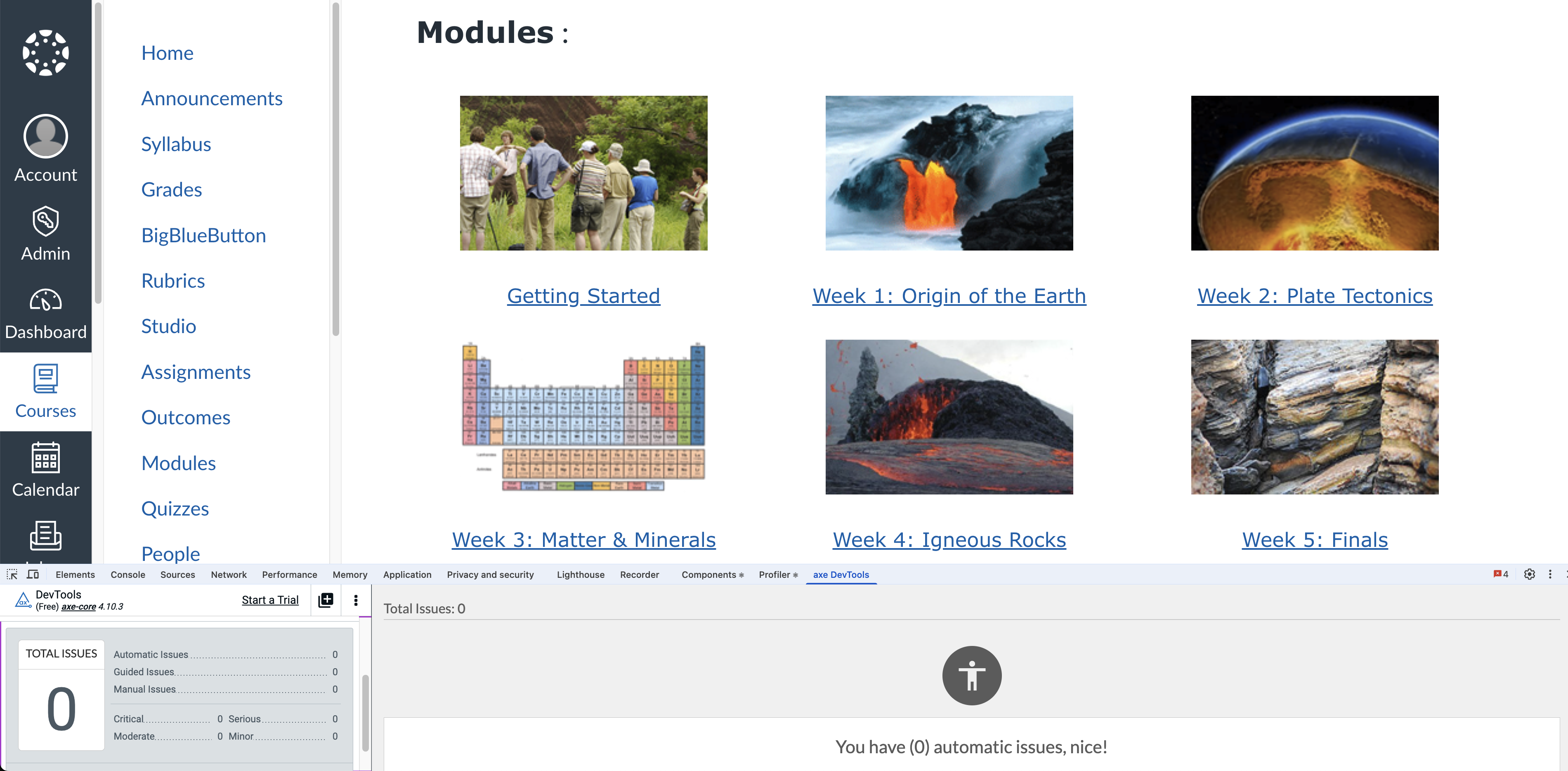
Task: Start a new scan in axe DevTools
Action: point(326,601)
